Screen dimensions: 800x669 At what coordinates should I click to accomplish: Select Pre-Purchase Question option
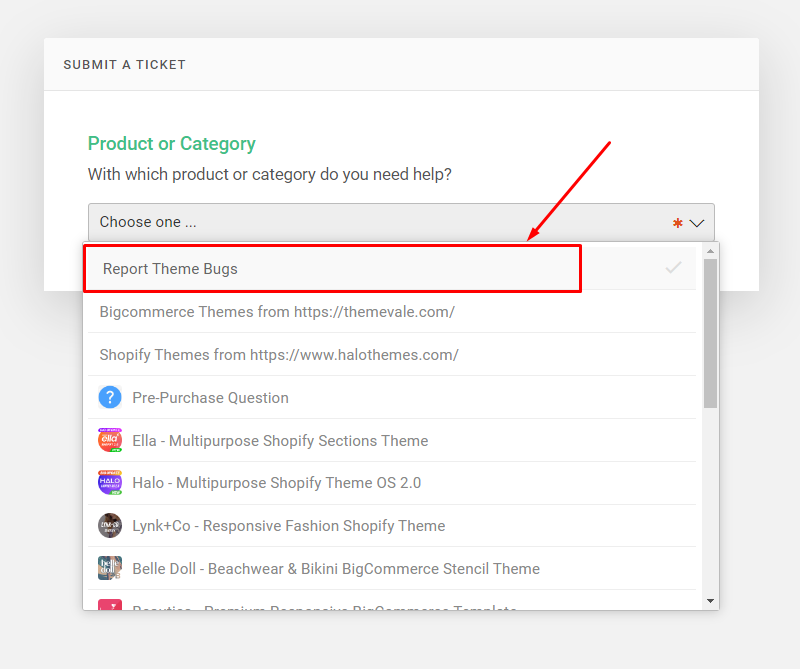[392, 398]
